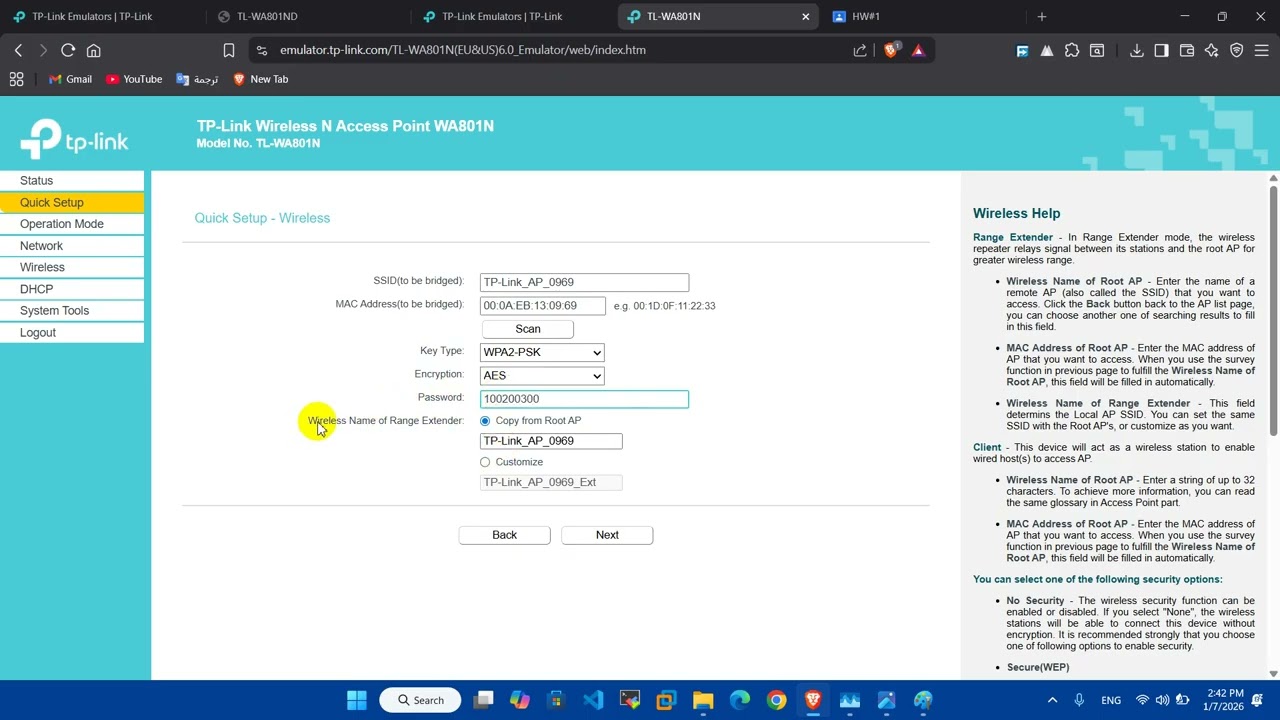Show hidden system tray icons chevron

click(1052, 700)
